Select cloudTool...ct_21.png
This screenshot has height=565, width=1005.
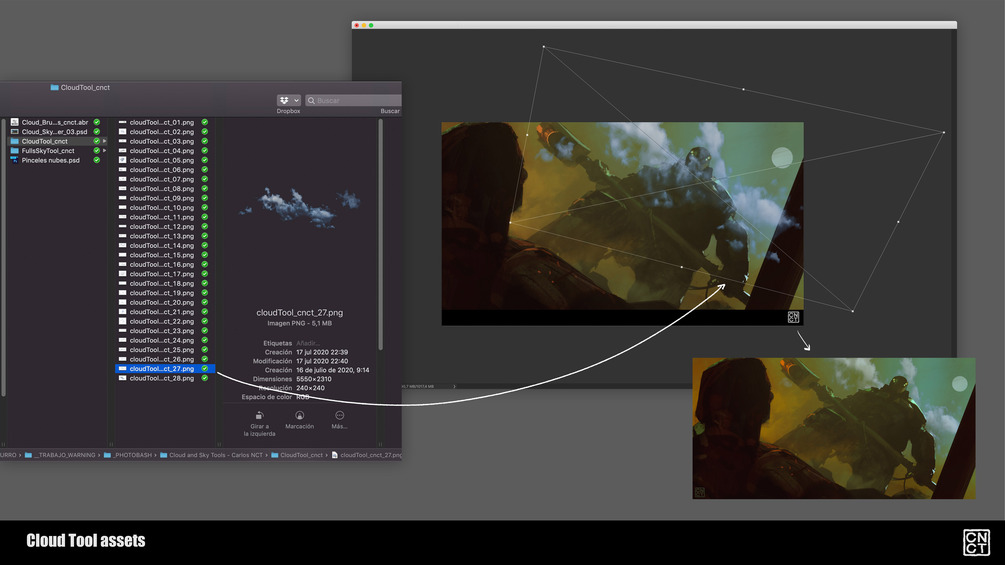click(x=165, y=312)
